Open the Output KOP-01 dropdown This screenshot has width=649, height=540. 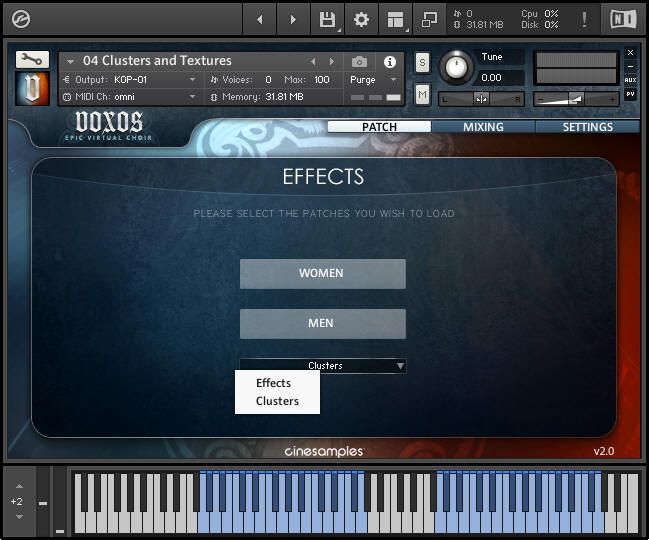point(131,79)
